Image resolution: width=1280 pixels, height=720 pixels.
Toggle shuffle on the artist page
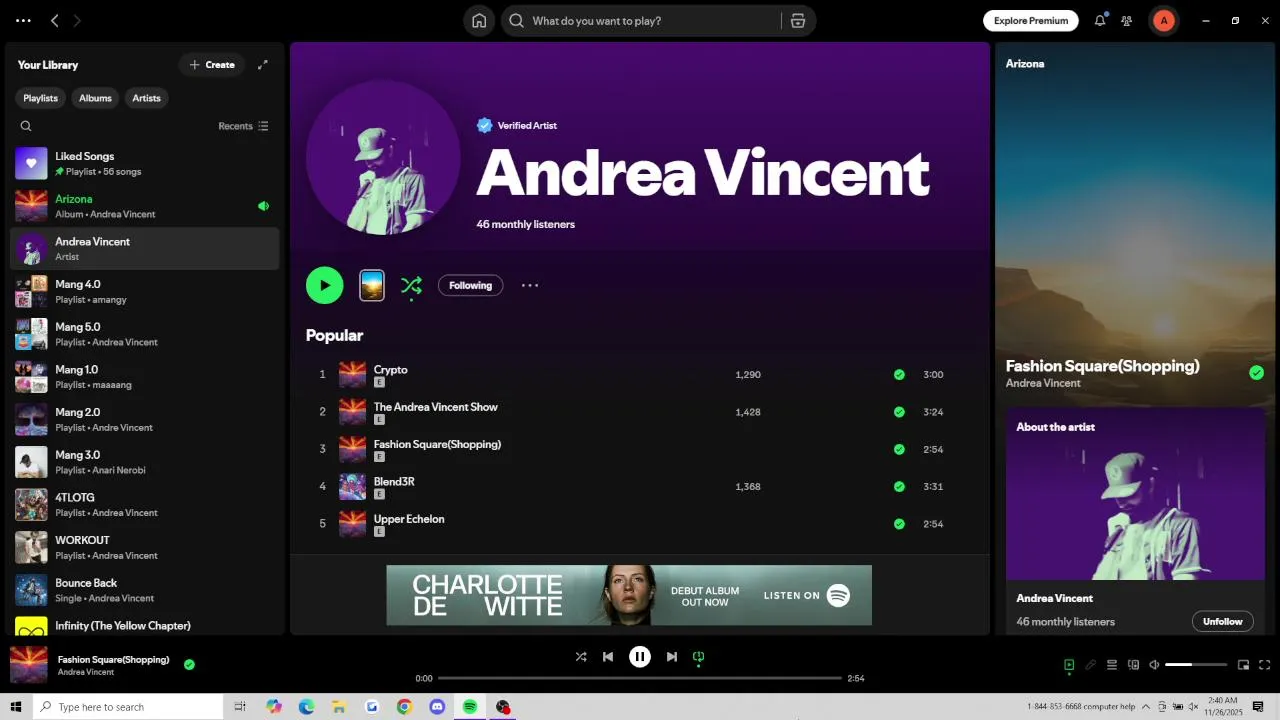click(411, 285)
